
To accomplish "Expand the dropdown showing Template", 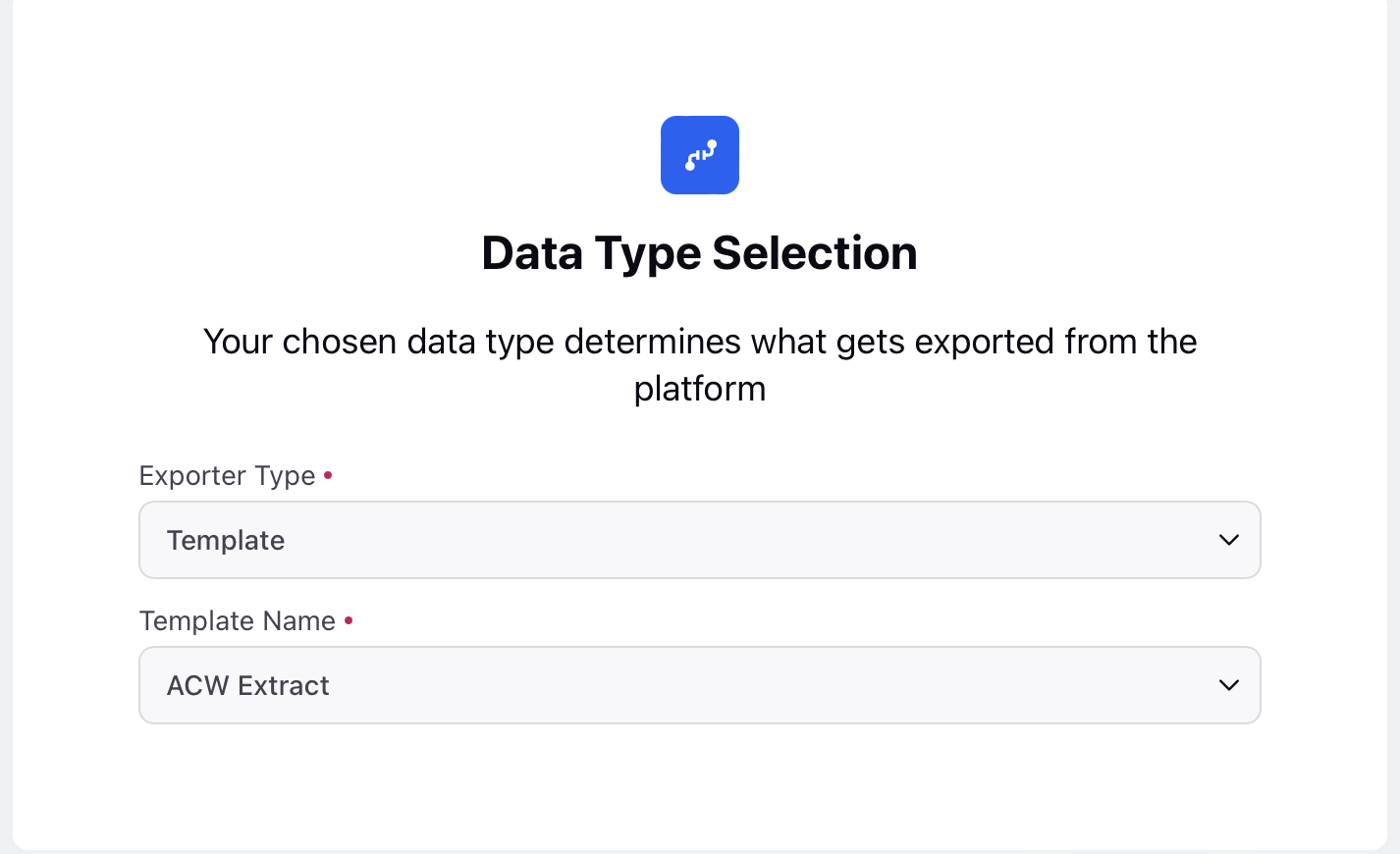I will coord(700,540).
